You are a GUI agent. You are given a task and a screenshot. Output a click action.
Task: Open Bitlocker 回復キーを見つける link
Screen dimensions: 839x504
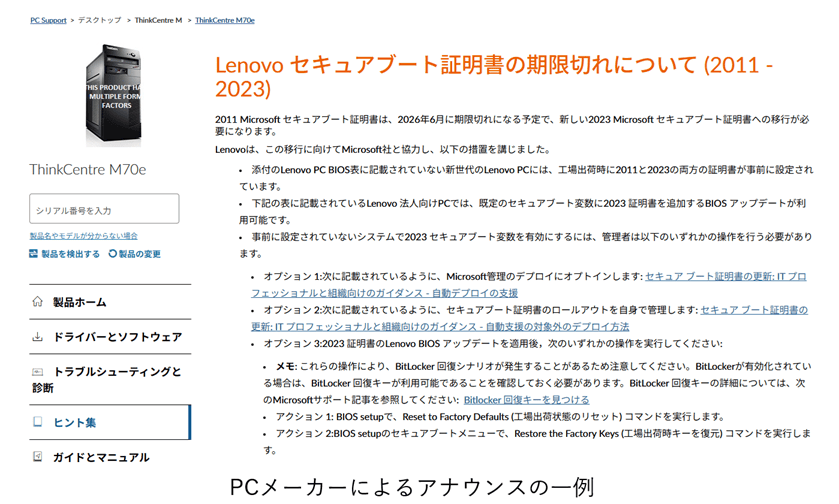[x=527, y=400]
